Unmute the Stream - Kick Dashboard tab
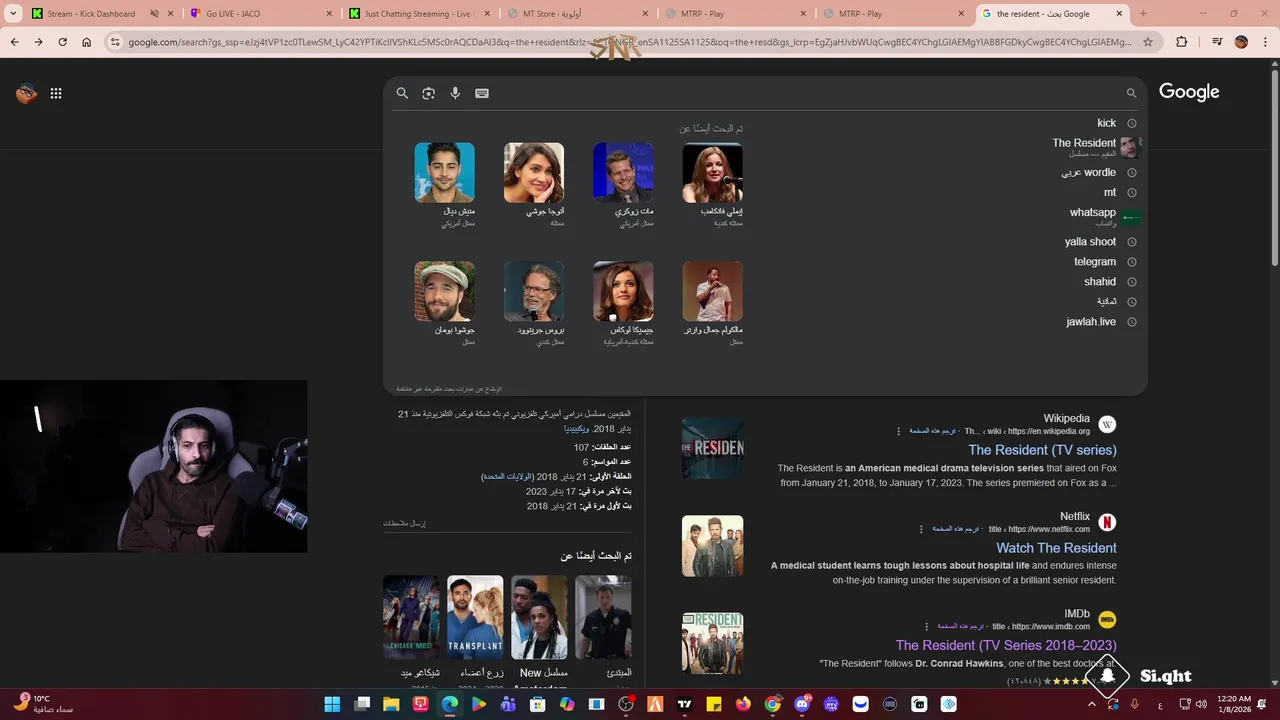This screenshot has height=720, width=1280. (x=155, y=14)
